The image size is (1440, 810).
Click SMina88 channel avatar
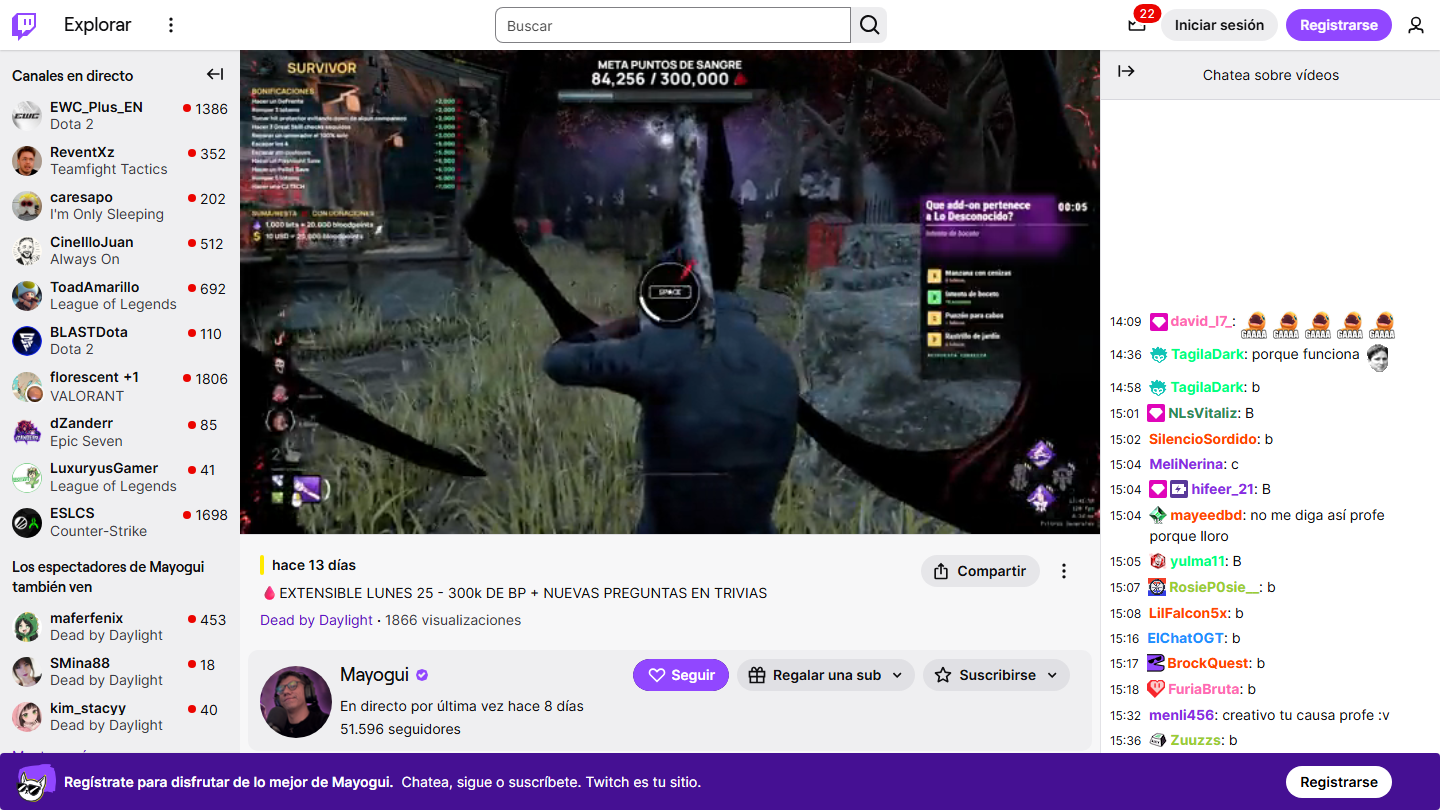tap(27, 672)
